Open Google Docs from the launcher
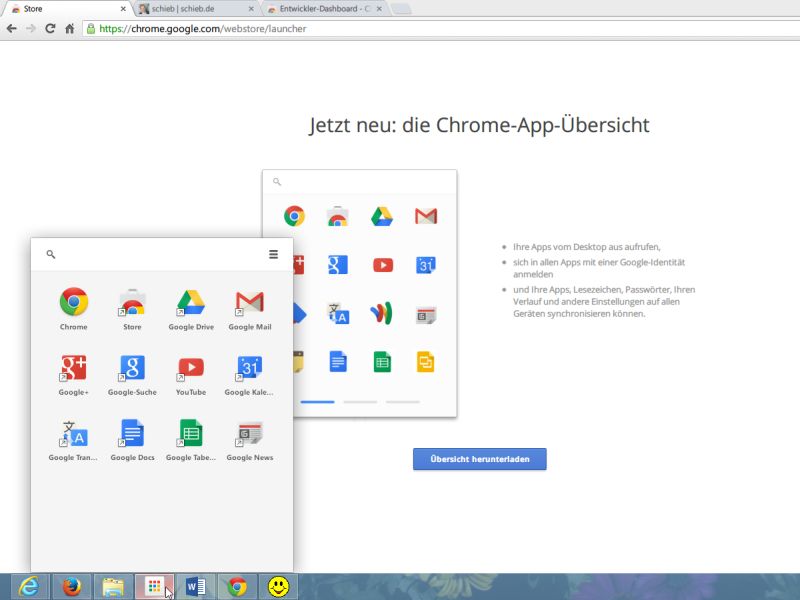The width and height of the screenshot is (800, 600). coord(132,439)
